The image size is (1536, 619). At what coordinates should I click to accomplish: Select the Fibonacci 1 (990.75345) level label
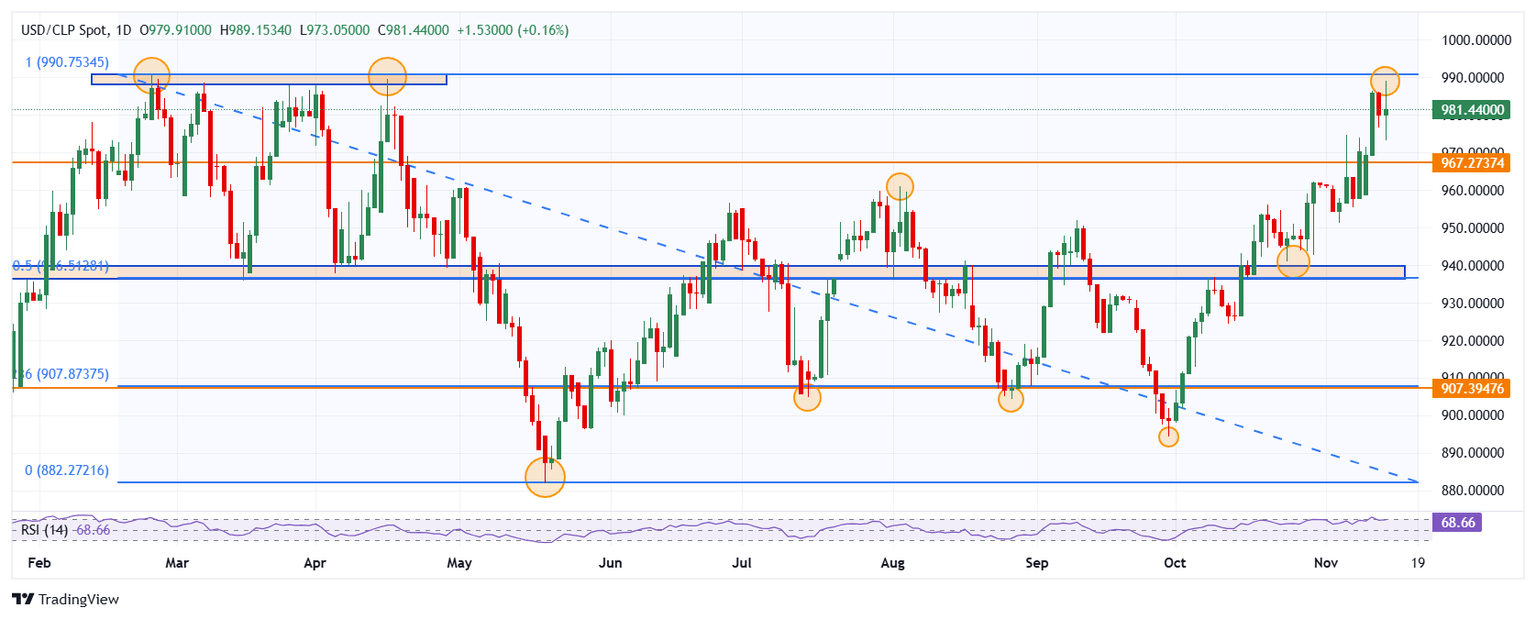[65, 62]
